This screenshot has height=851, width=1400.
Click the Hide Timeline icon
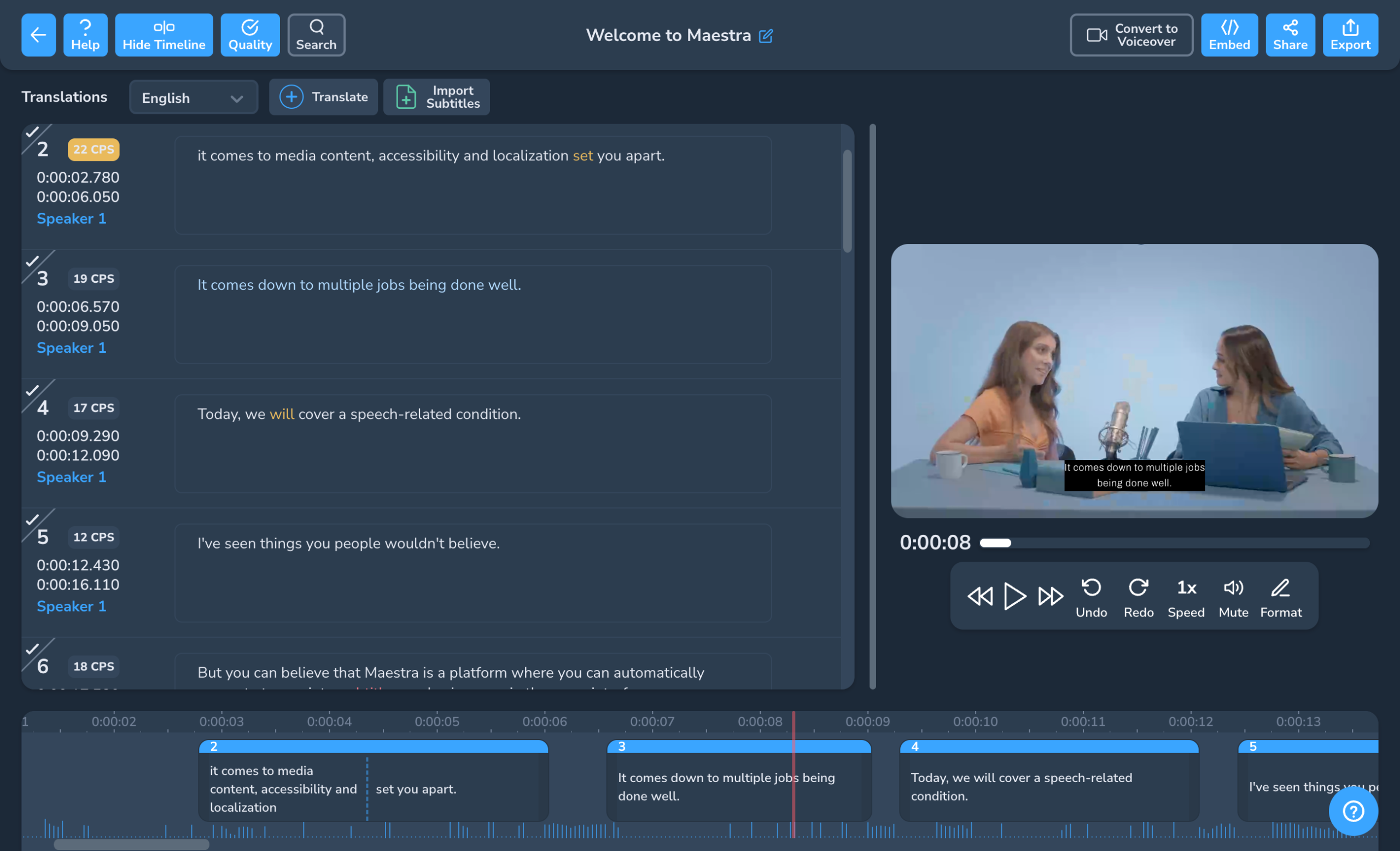[x=163, y=35]
